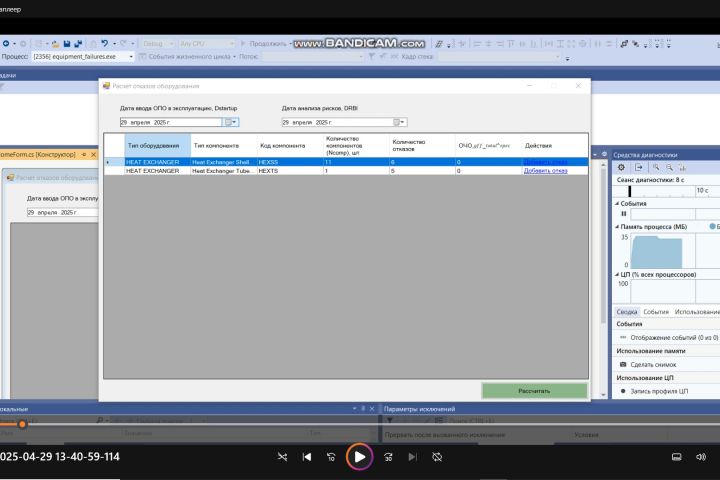Click the Тип оборудования column header
The height and width of the screenshot is (480, 720).
[x=158, y=146]
